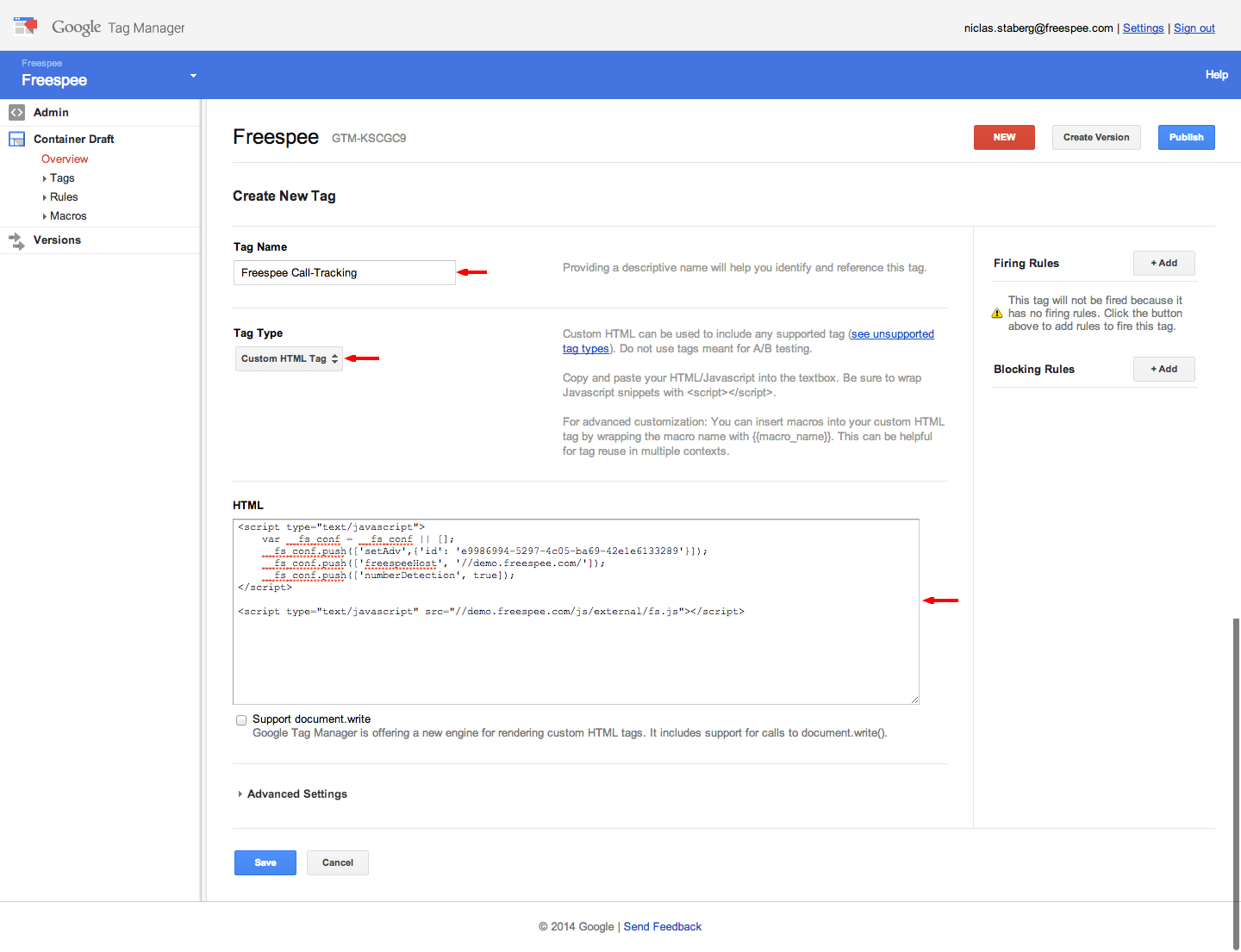Click the Firing Rules label

click(1026, 264)
